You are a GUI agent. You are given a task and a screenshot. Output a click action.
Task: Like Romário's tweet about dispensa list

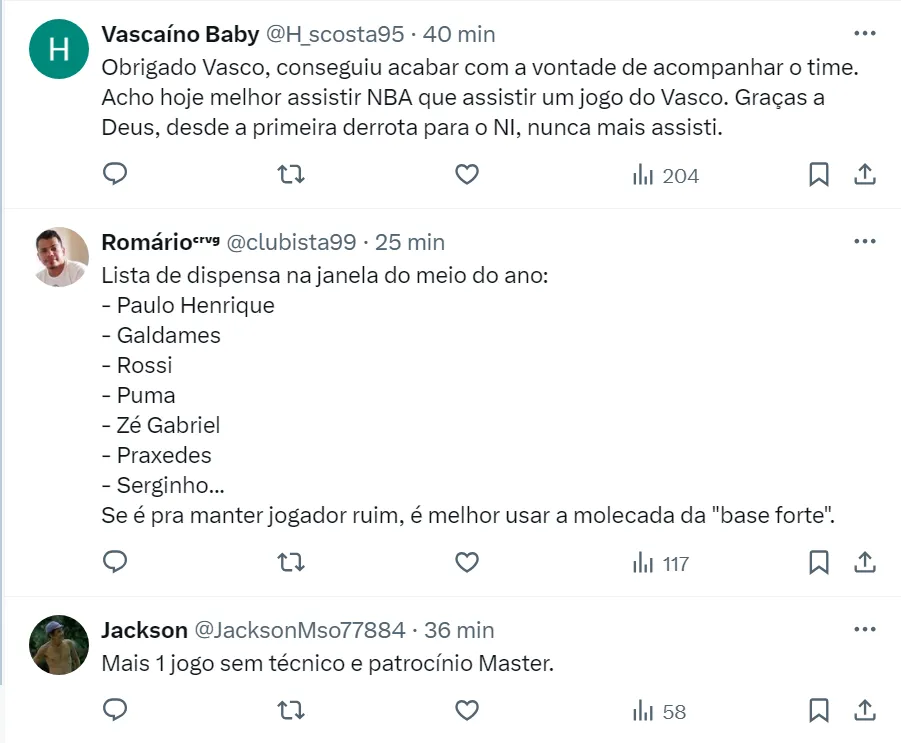(467, 563)
